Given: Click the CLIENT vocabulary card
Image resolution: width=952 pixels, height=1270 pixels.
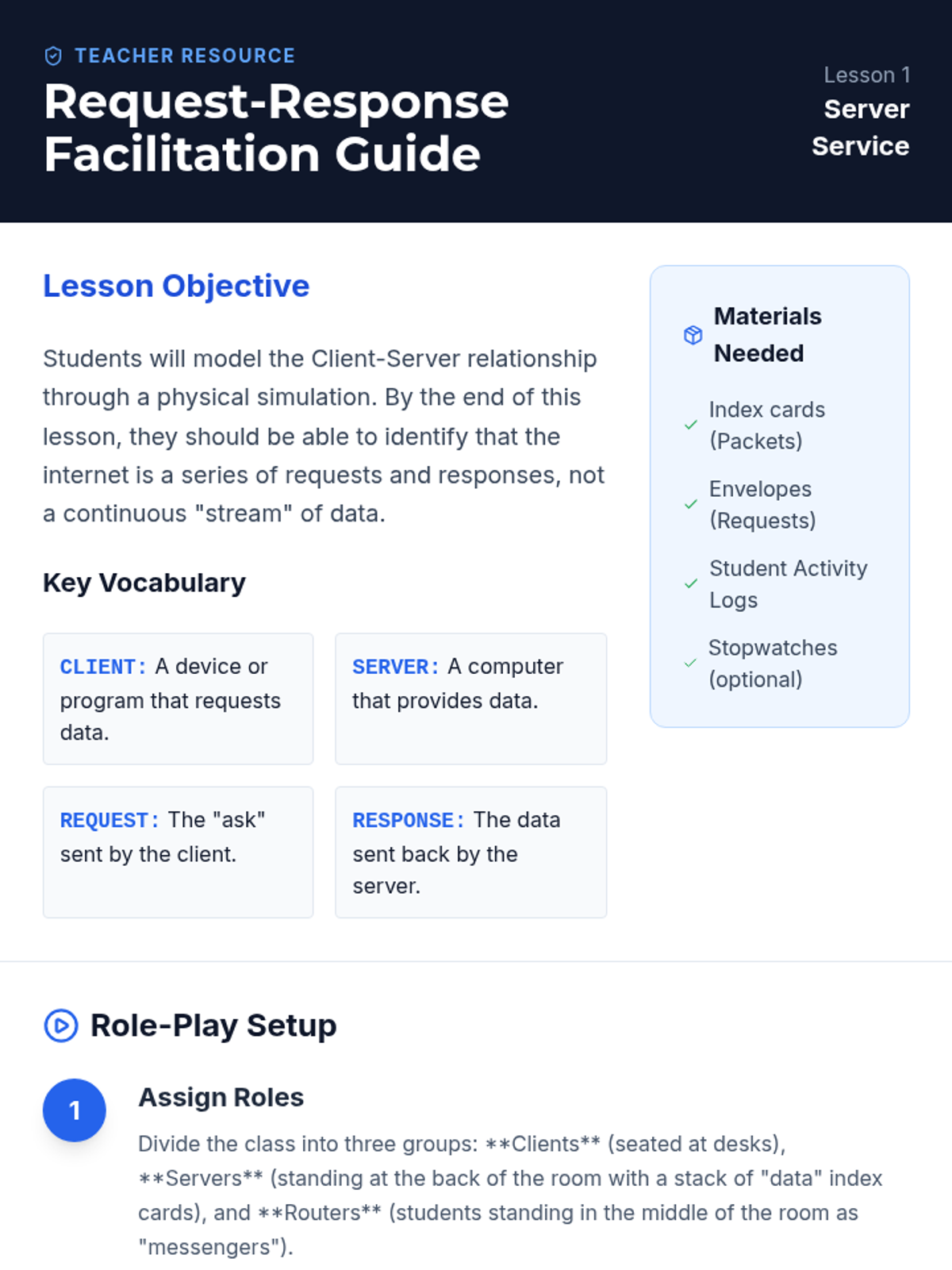Looking at the screenshot, I should coord(178,698).
